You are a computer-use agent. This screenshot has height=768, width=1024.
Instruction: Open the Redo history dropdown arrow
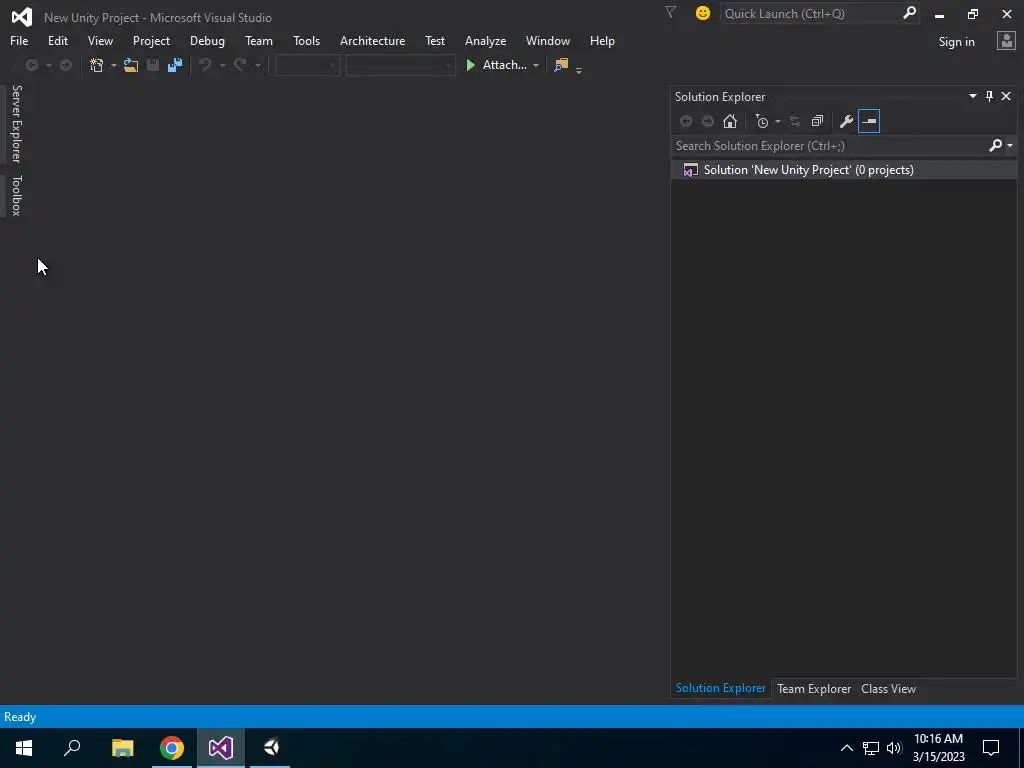[257, 65]
